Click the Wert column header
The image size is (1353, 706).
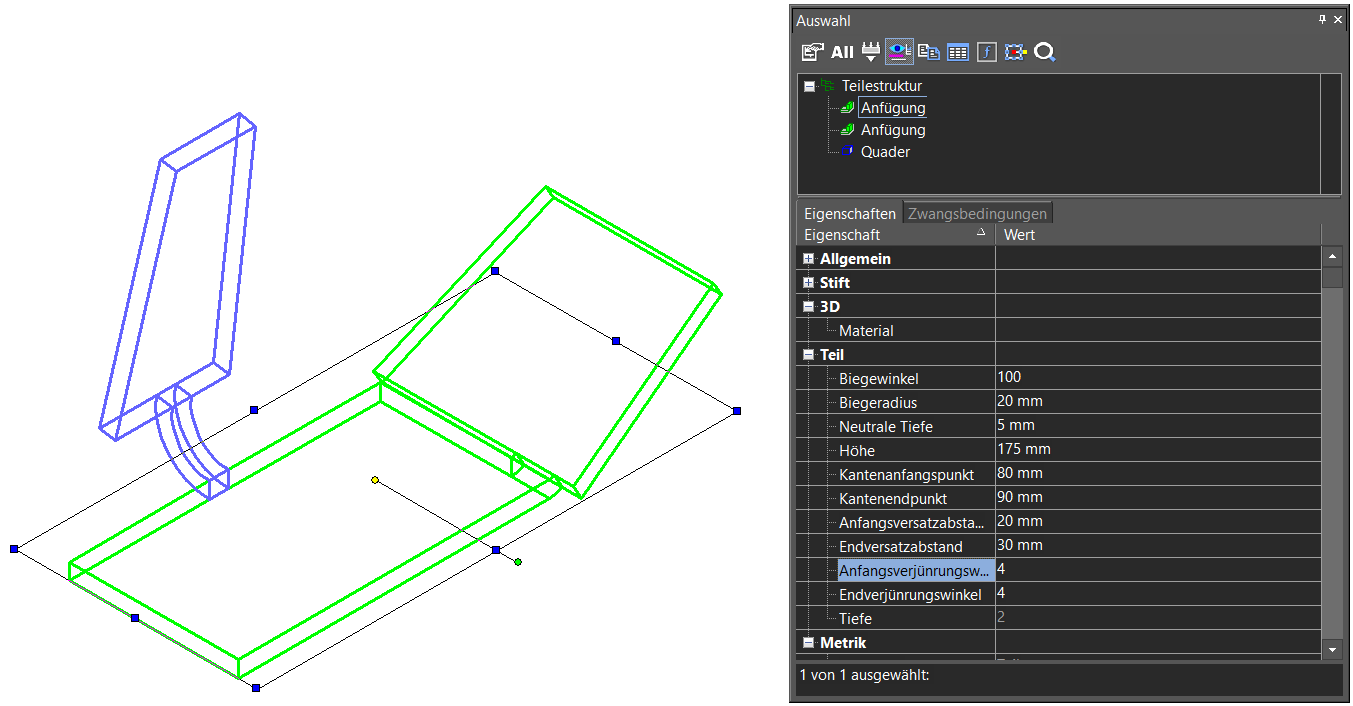coord(1158,235)
